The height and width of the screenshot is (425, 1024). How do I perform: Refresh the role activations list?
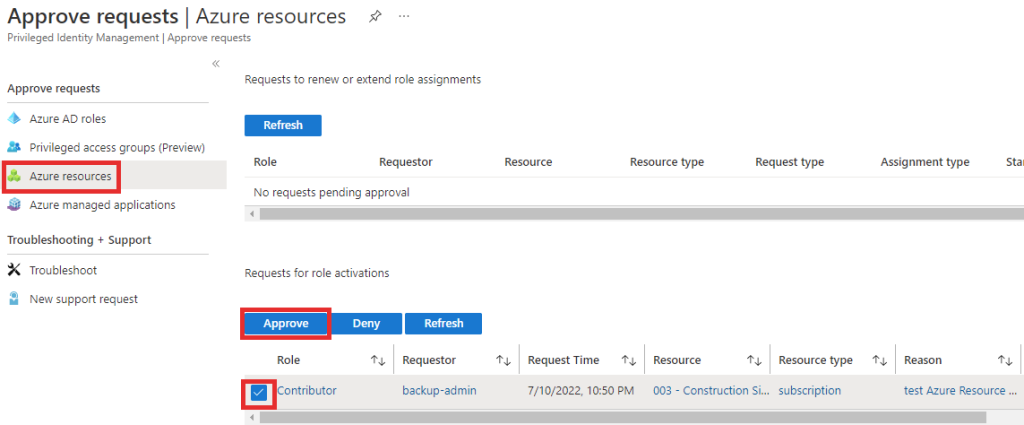(443, 323)
